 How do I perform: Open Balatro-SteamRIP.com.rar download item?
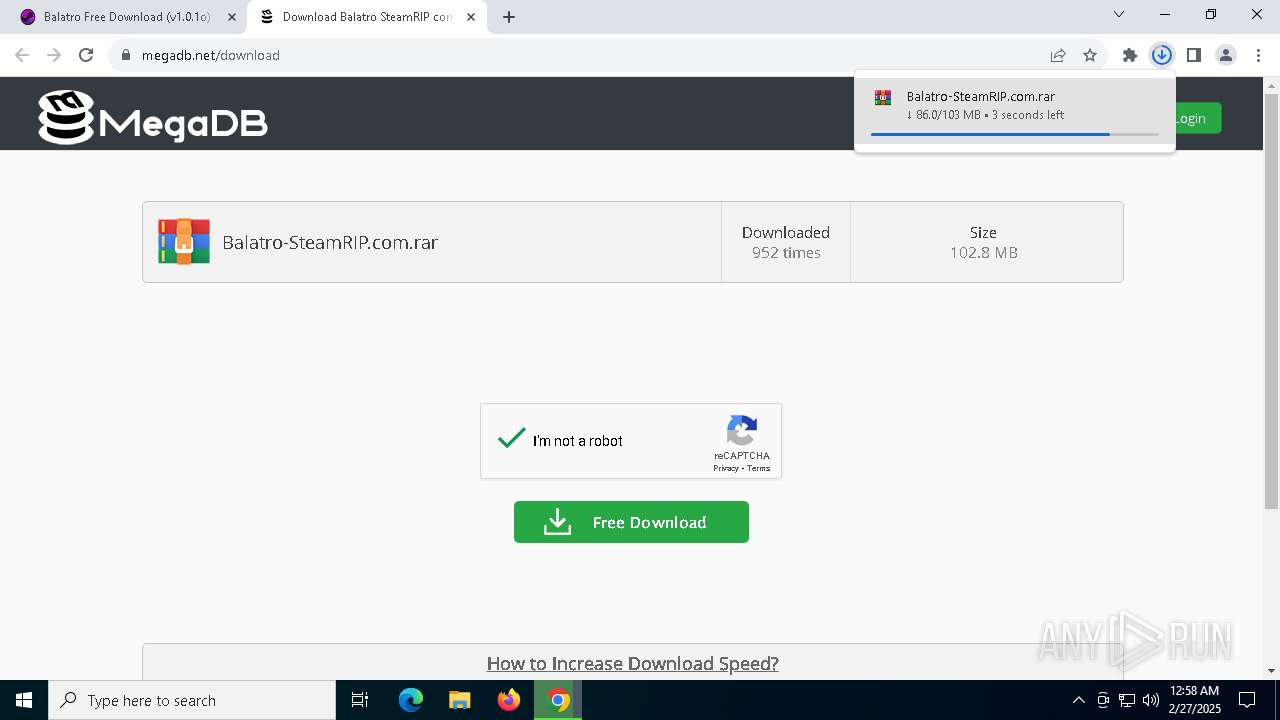pos(1015,112)
